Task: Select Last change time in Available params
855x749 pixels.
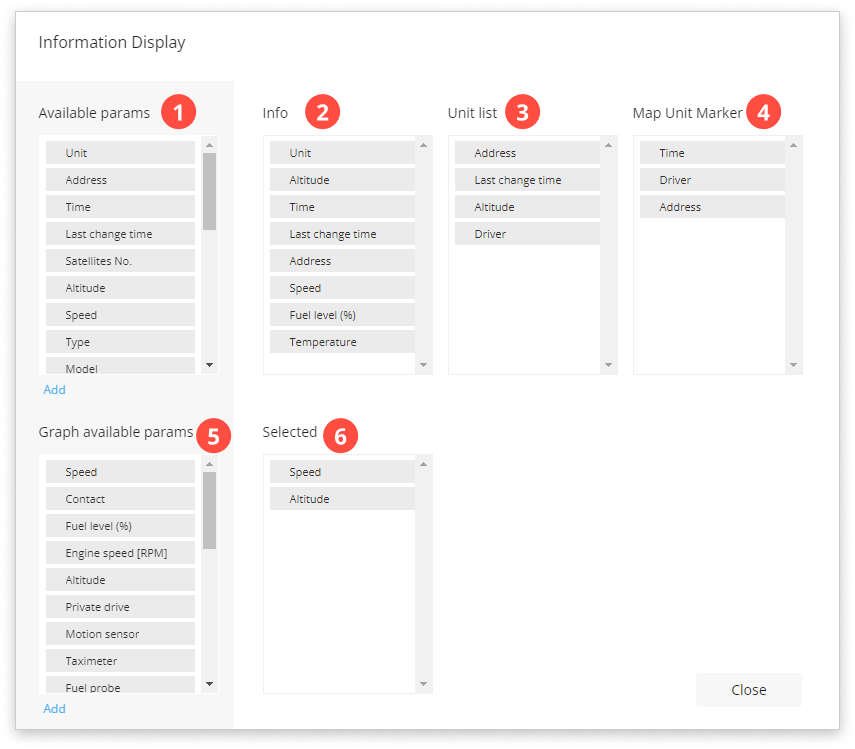Action: [x=121, y=234]
